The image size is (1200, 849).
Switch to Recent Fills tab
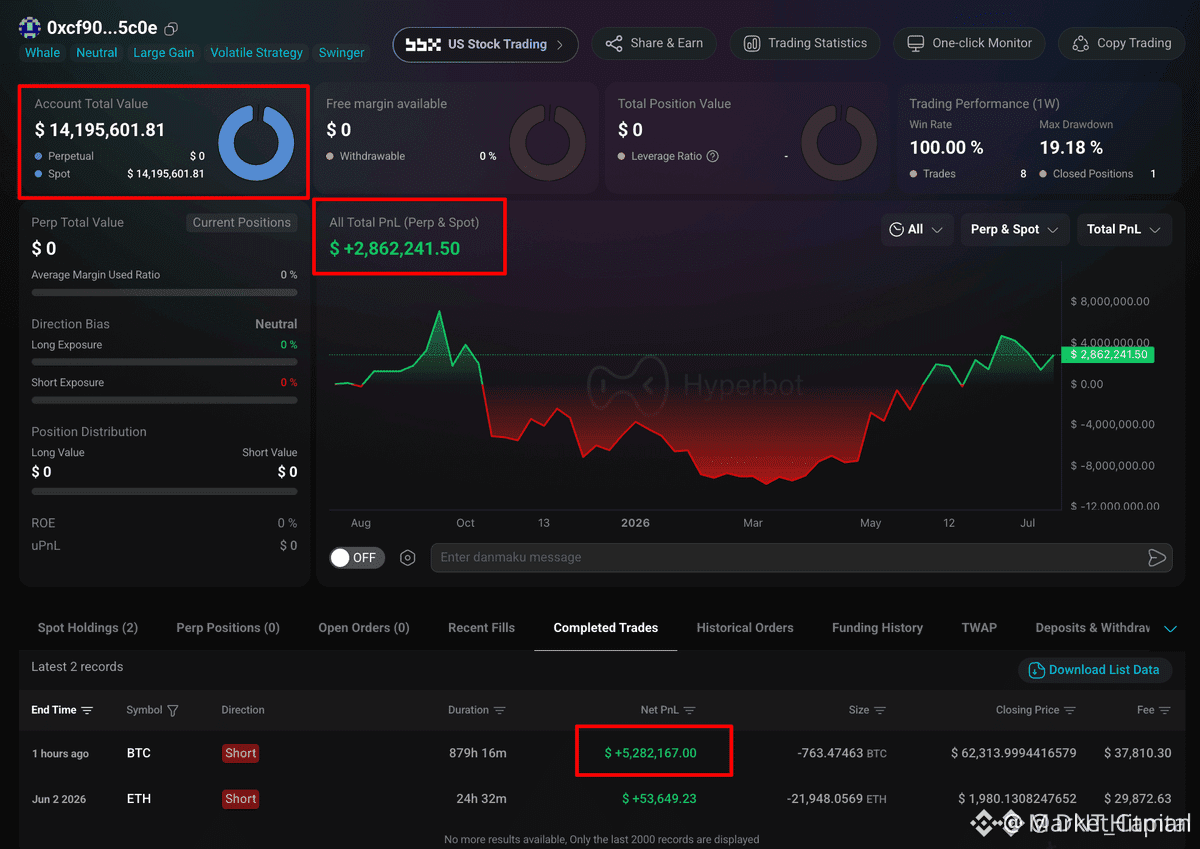(x=482, y=628)
